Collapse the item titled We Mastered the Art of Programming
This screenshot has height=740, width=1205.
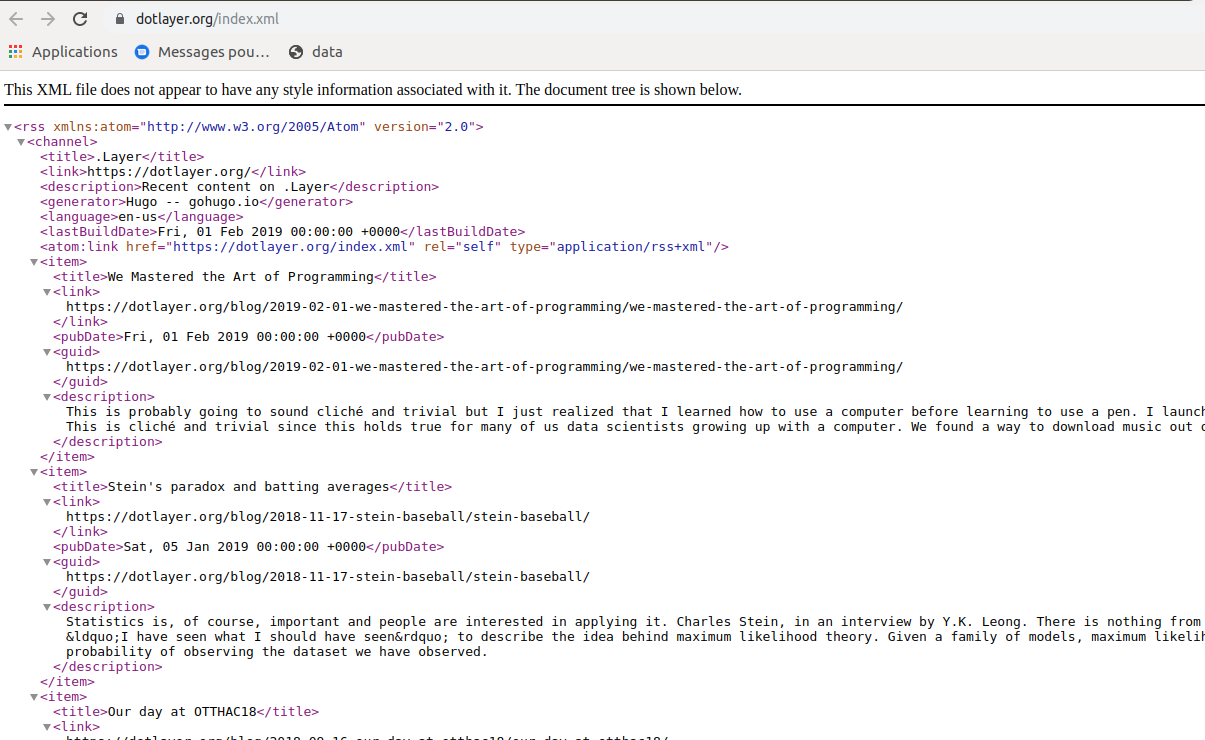[x=34, y=263]
